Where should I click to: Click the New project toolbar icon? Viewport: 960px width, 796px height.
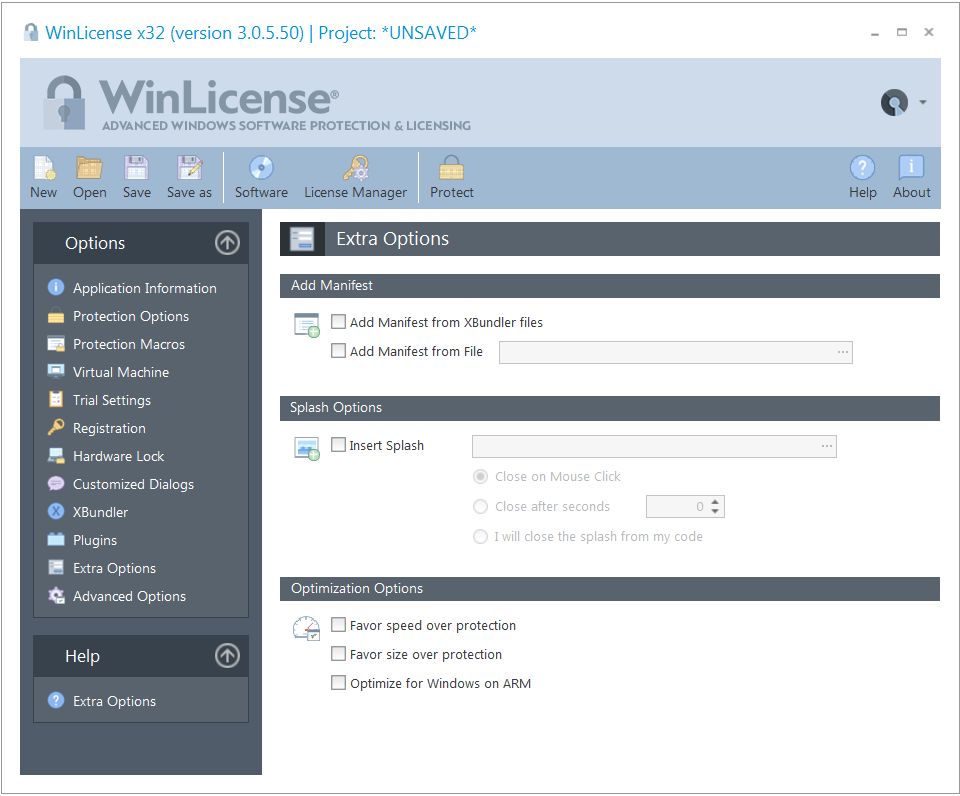(44, 168)
